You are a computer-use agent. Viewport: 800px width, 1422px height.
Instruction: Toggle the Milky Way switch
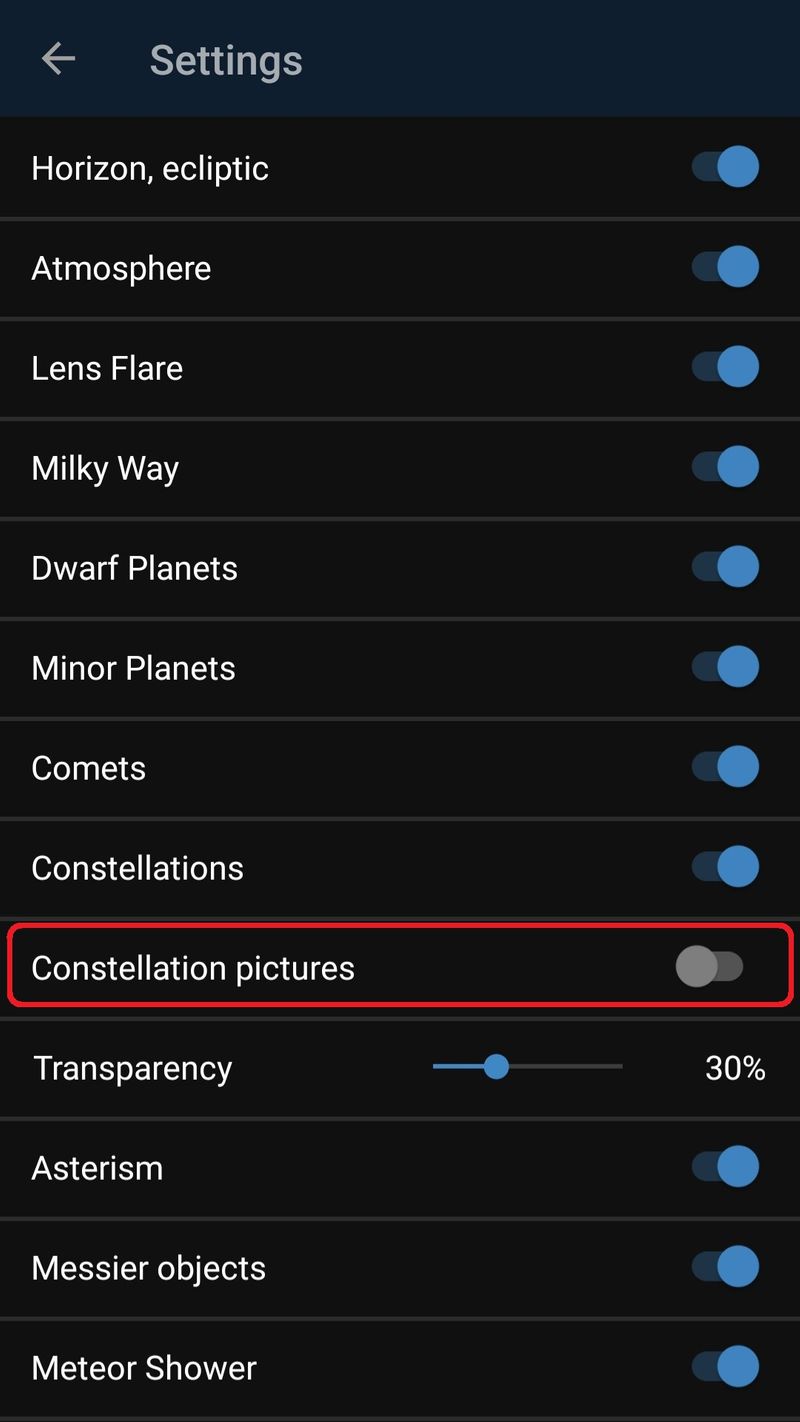(725, 467)
